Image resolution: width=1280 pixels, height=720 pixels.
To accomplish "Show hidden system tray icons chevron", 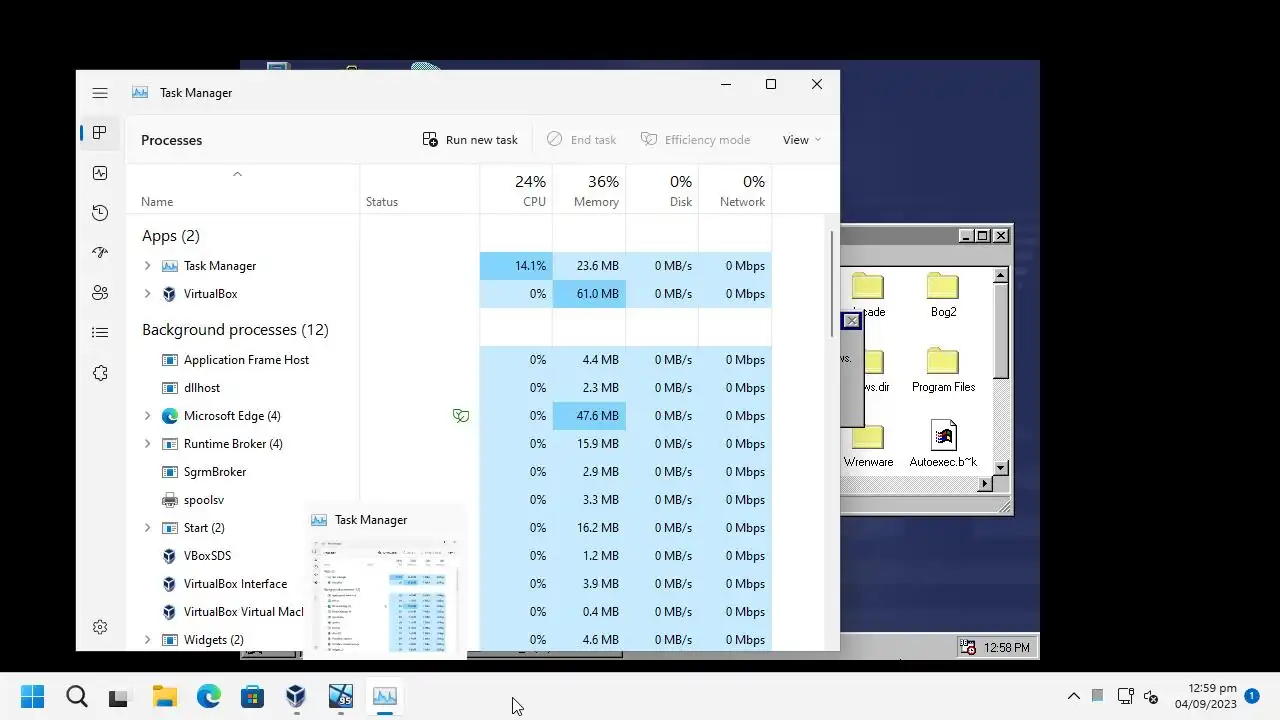I will [x=1074, y=696].
